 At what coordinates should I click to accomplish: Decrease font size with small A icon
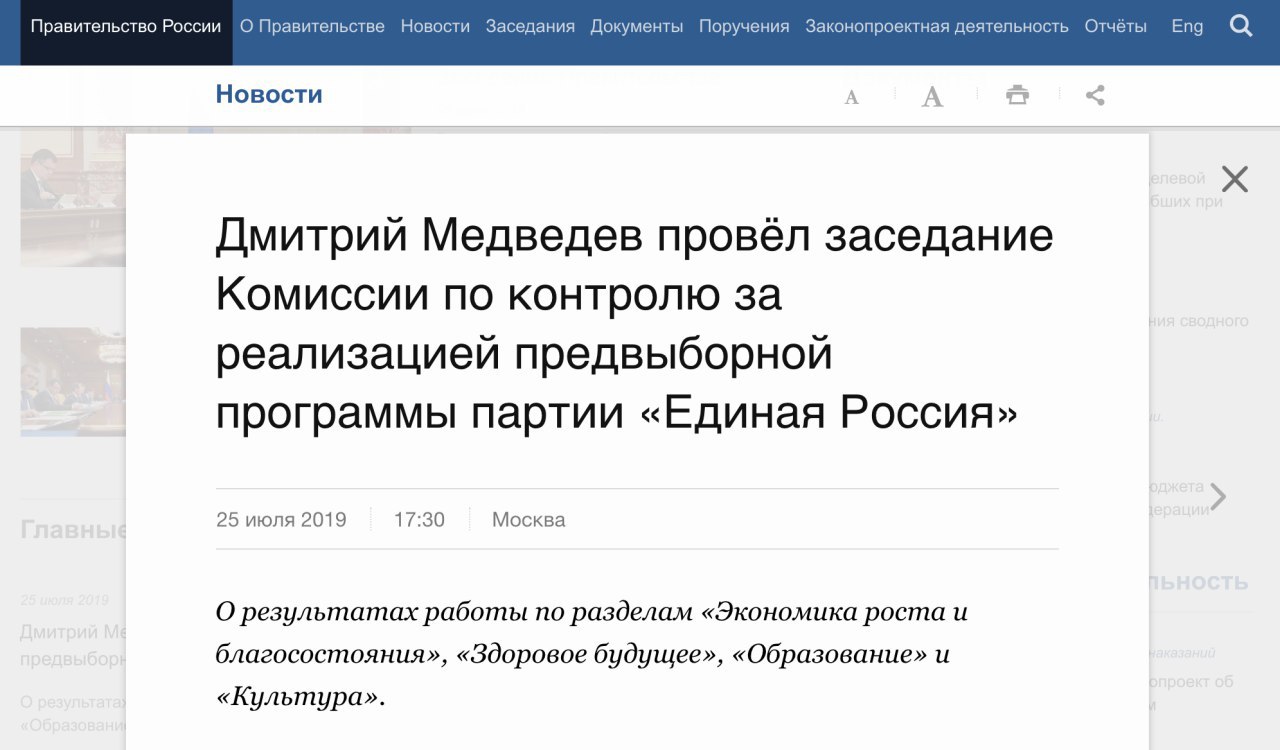point(851,97)
